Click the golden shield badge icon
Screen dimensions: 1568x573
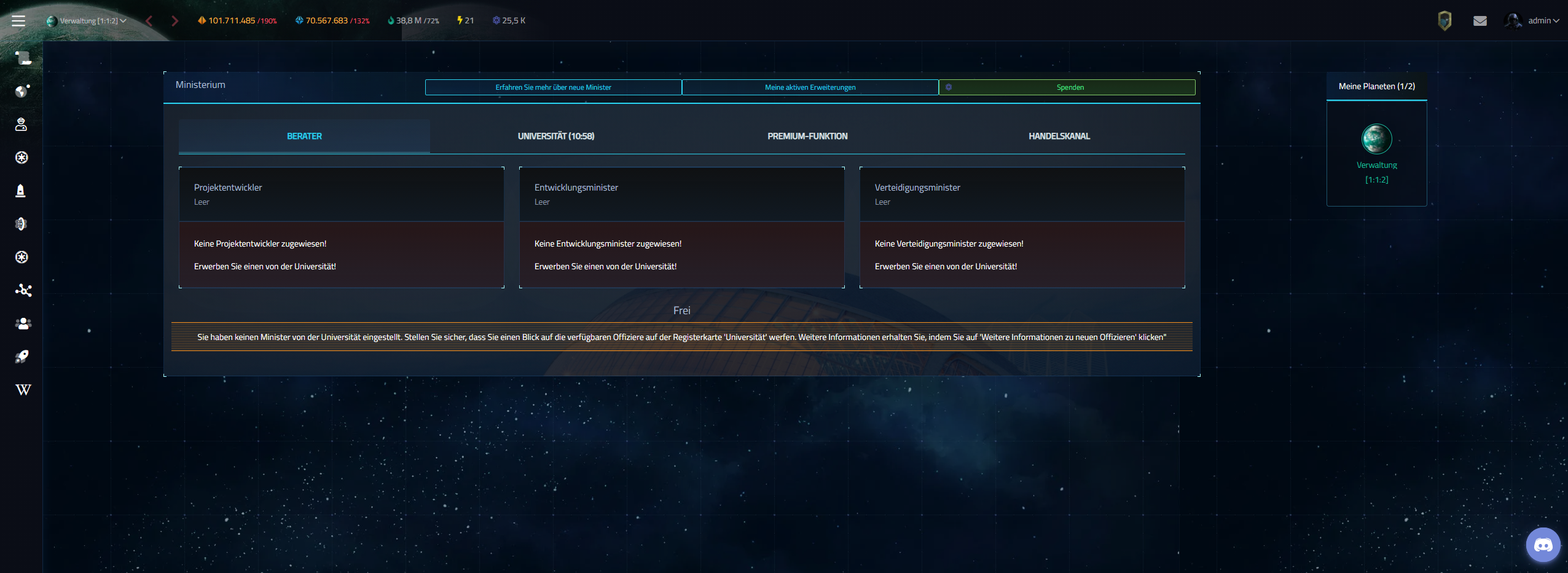coord(1445,21)
